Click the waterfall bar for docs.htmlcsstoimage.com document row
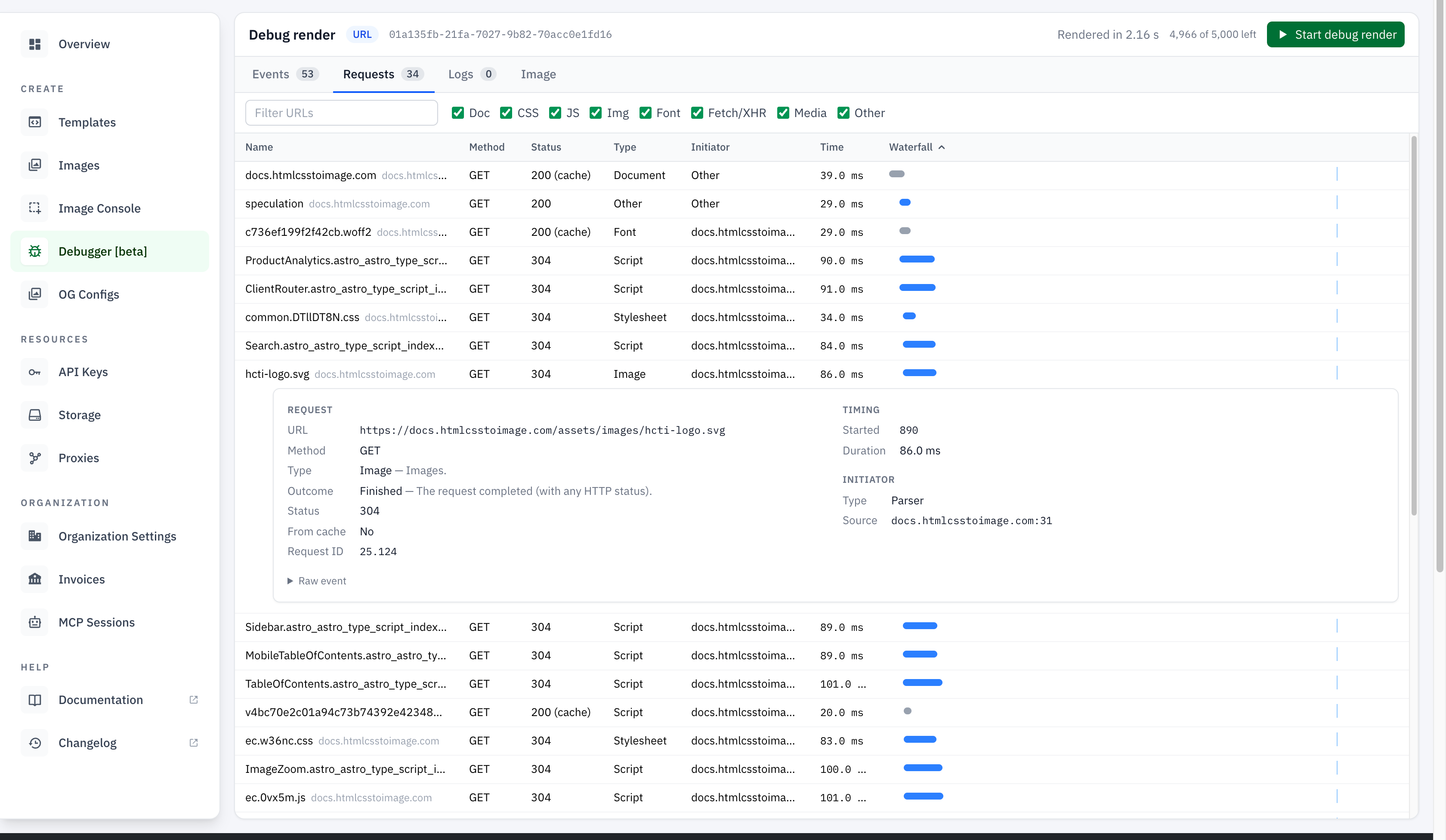 click(897, 174)
